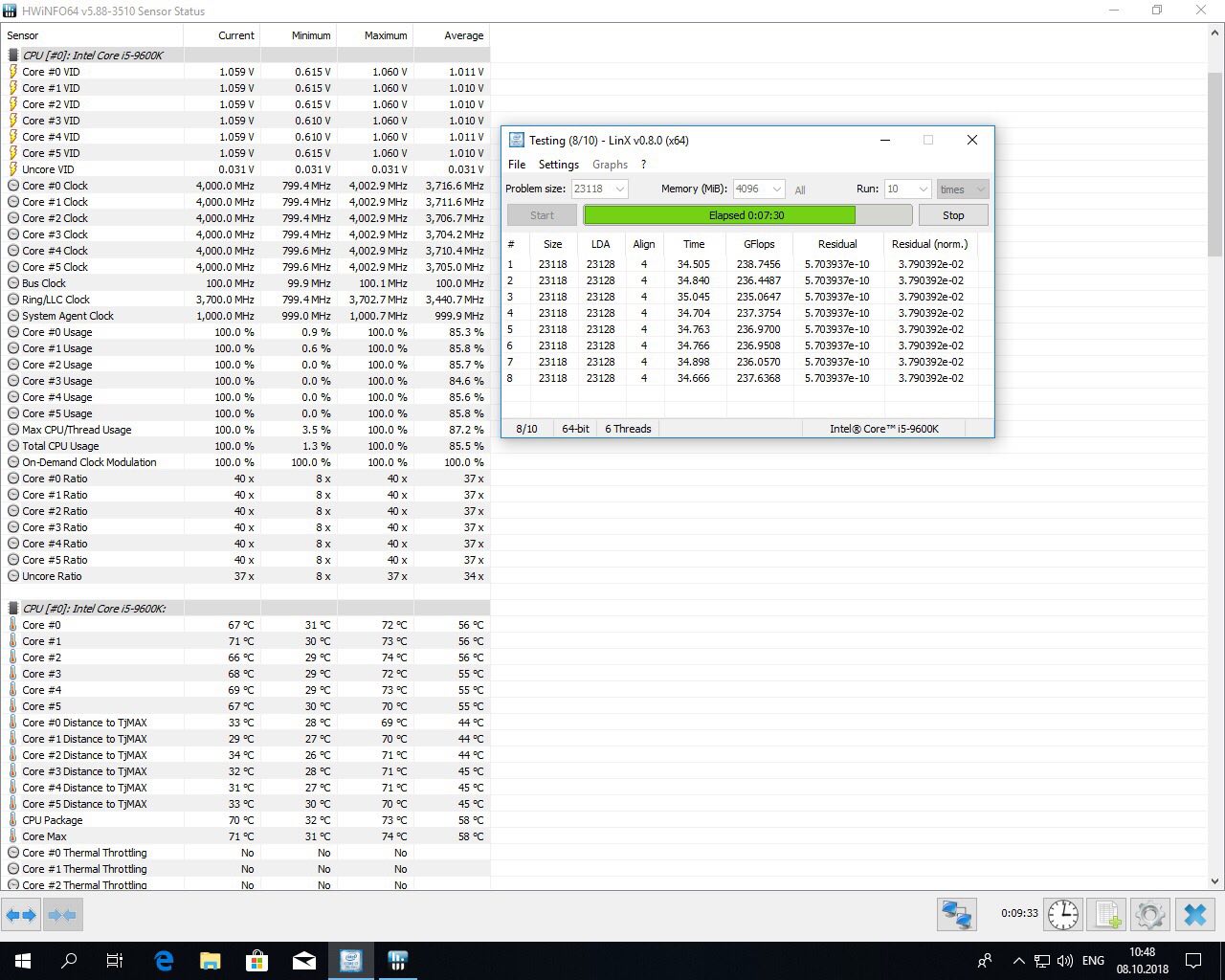
Task: Close sensor window with blue X icon
Action: click(x=1194, y=915)
